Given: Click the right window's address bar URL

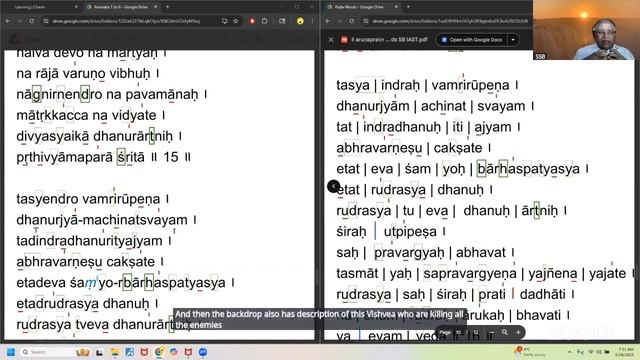Looking at the screenshot, I should pyautogui.click(x=450, y=21).
